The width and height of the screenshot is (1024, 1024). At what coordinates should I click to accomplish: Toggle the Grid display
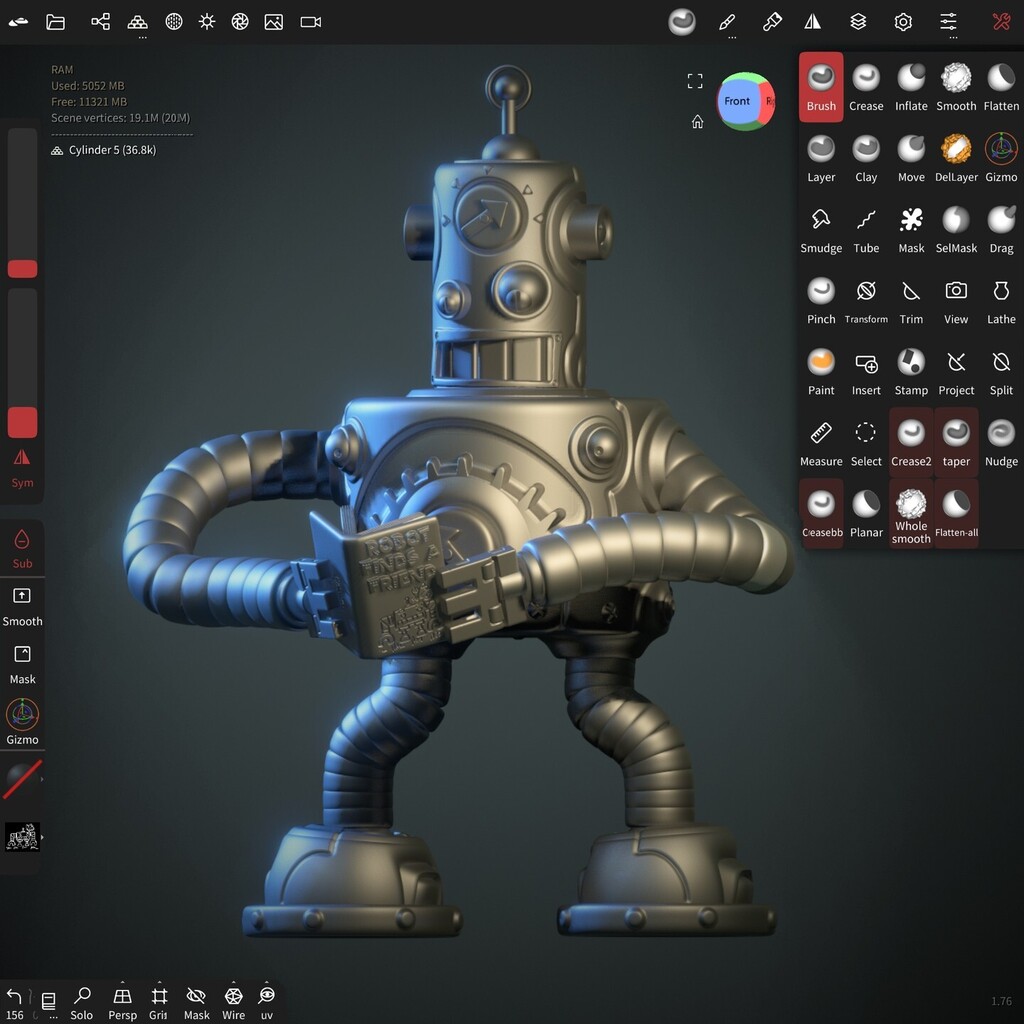[x=159, y=1003]
